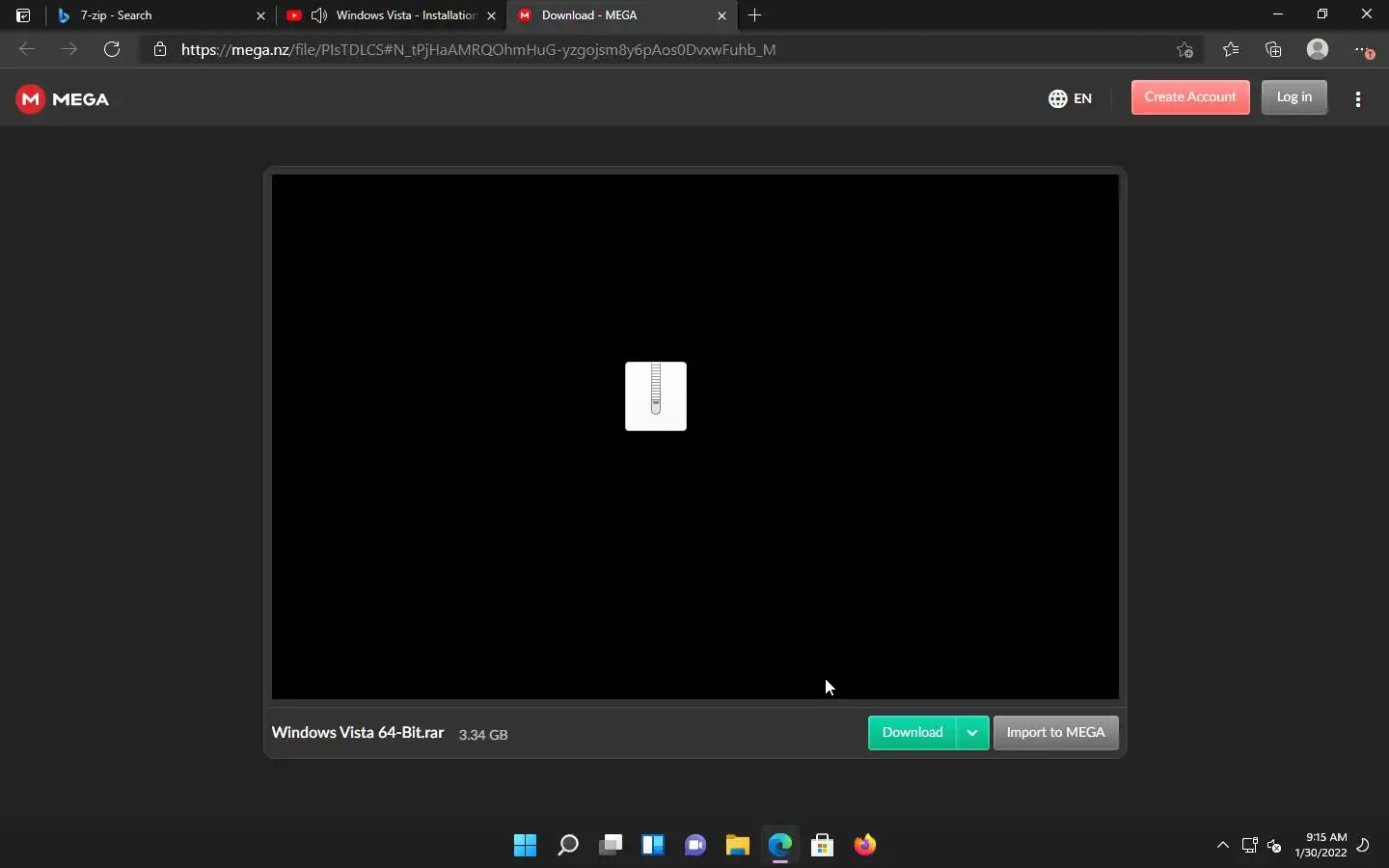
Task: View site information lock icon
Action: [x=160, y=49]
